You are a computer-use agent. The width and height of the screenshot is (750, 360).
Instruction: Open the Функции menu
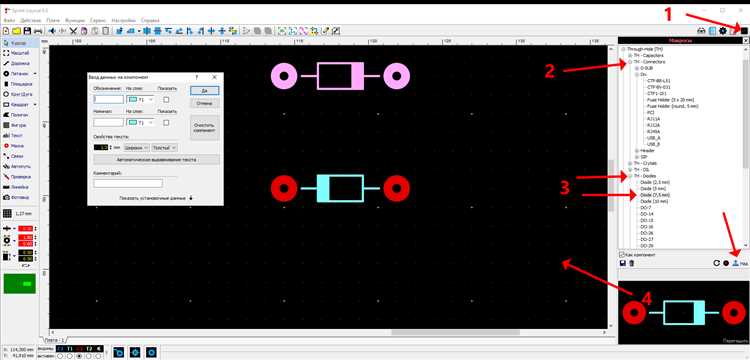point(75,21)
